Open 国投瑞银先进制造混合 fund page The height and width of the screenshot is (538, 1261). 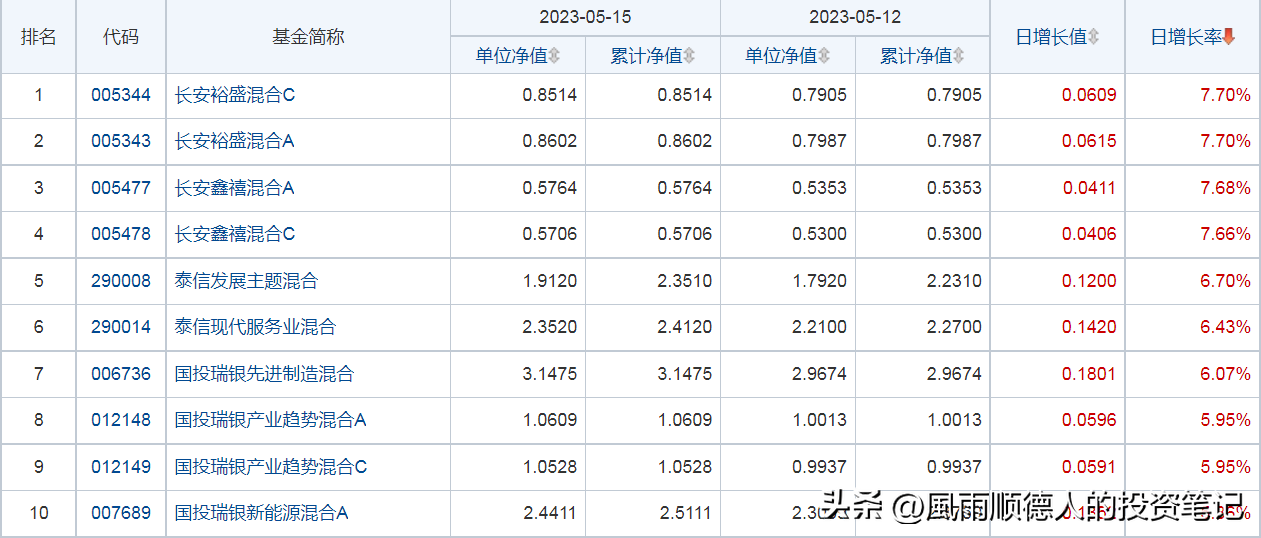pos(264,374)
